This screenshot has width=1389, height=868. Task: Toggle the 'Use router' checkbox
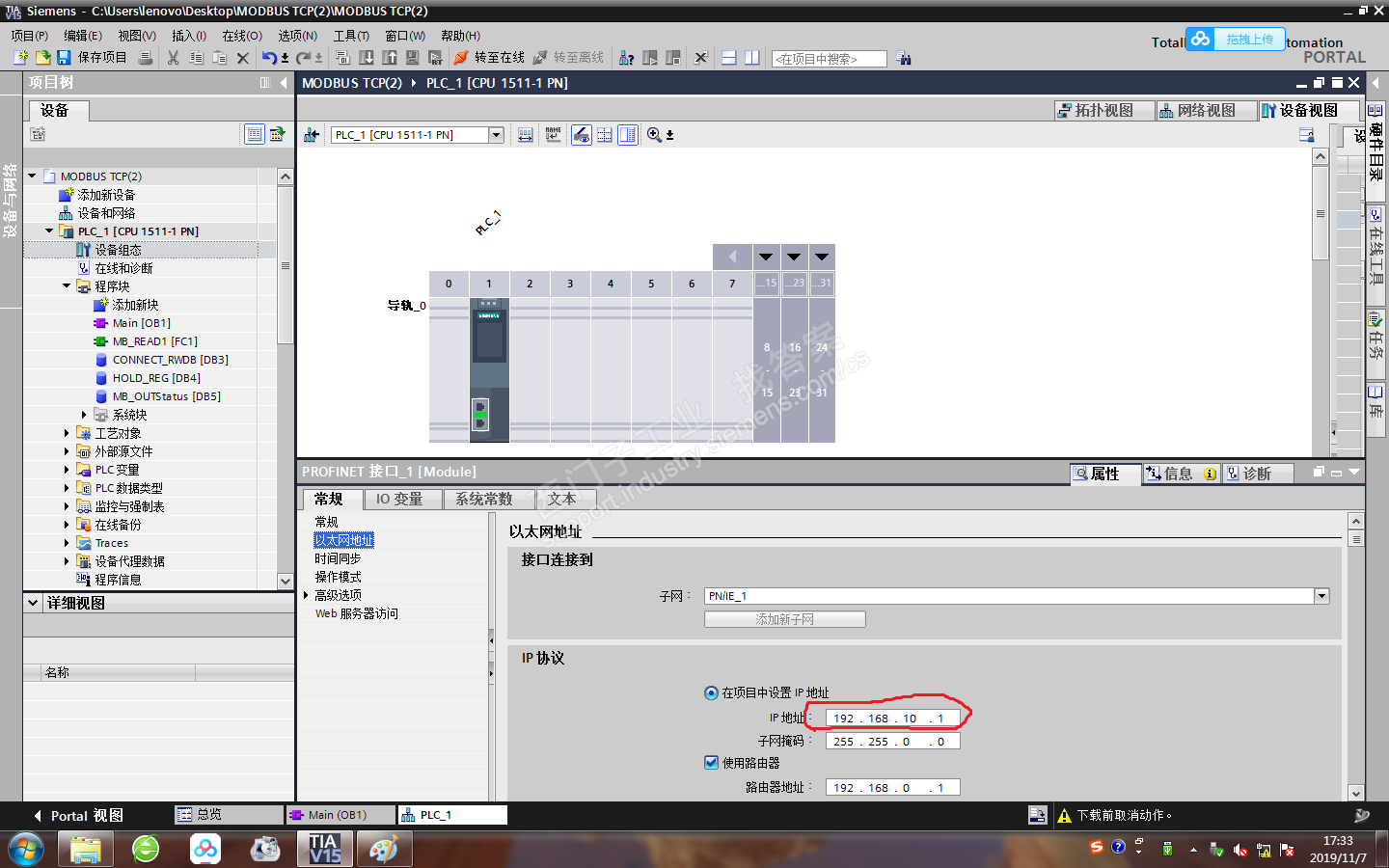(x=712, y=762)
